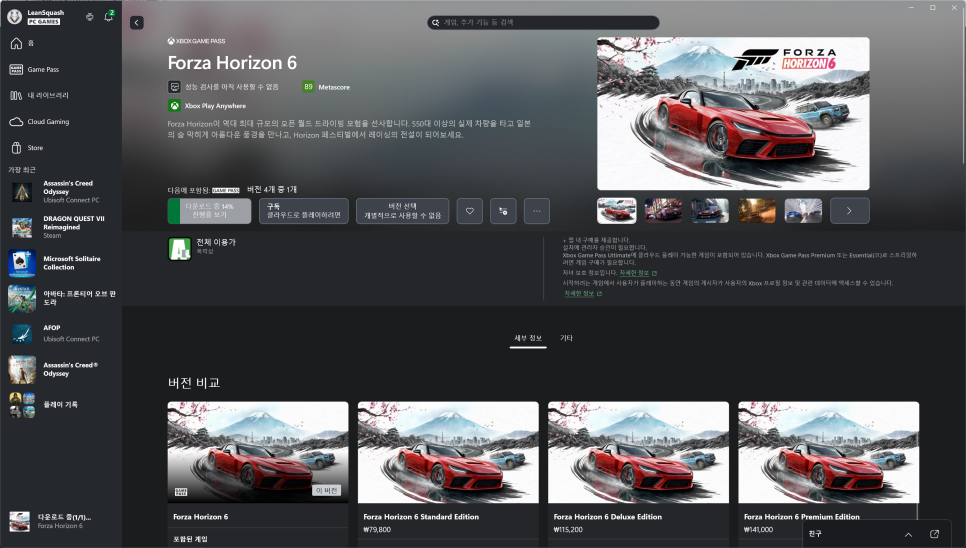Click the 가장 최근 sidebar heading
Image resolution: width=966 pixels, height=548 pixels.
[x=22, y=170]
